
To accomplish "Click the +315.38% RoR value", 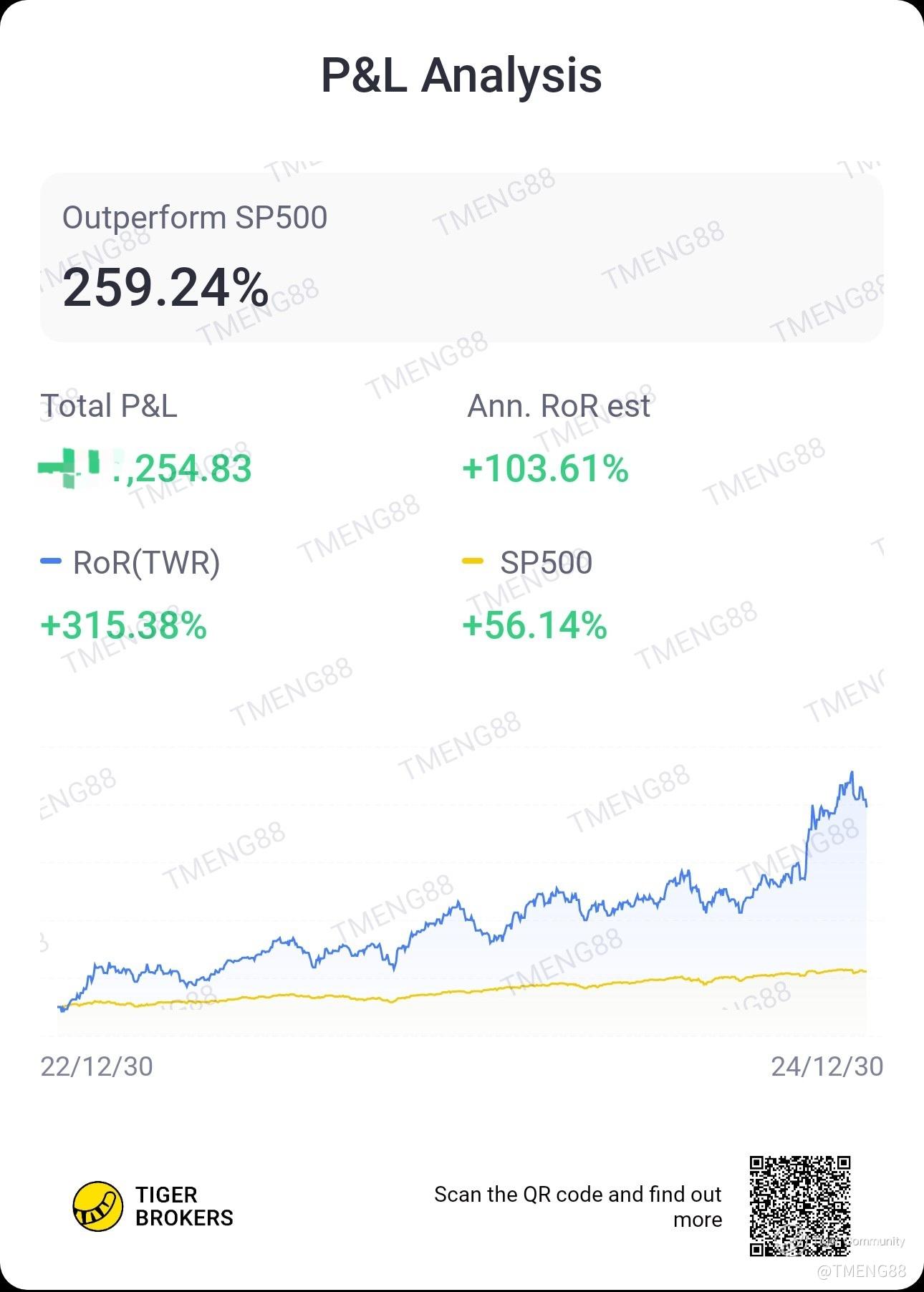I will (x=124, y=625).
